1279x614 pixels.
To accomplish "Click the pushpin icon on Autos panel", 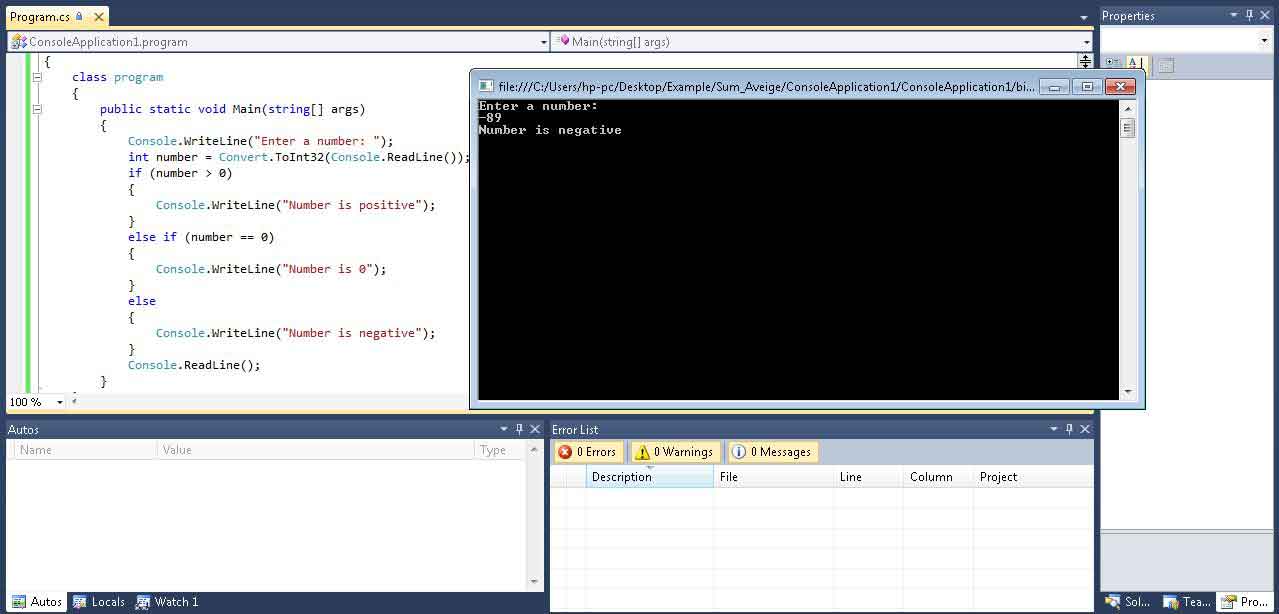I will 519,429.
